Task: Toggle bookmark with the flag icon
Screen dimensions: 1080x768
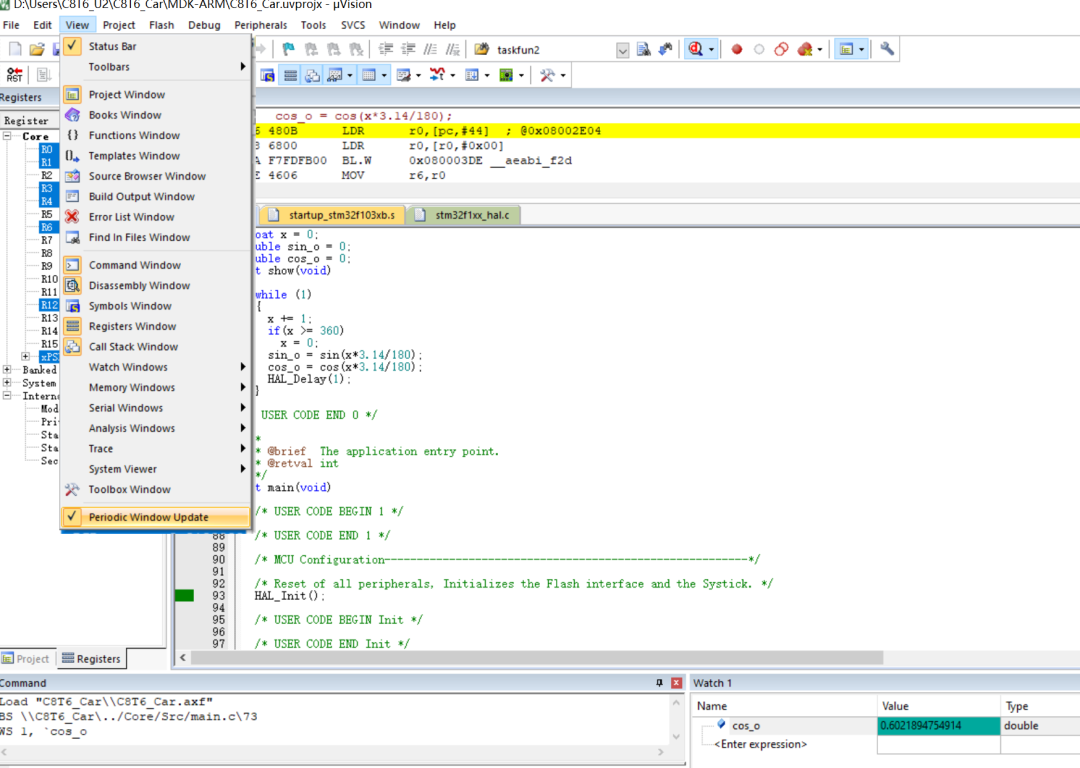Action: (289, 49)
